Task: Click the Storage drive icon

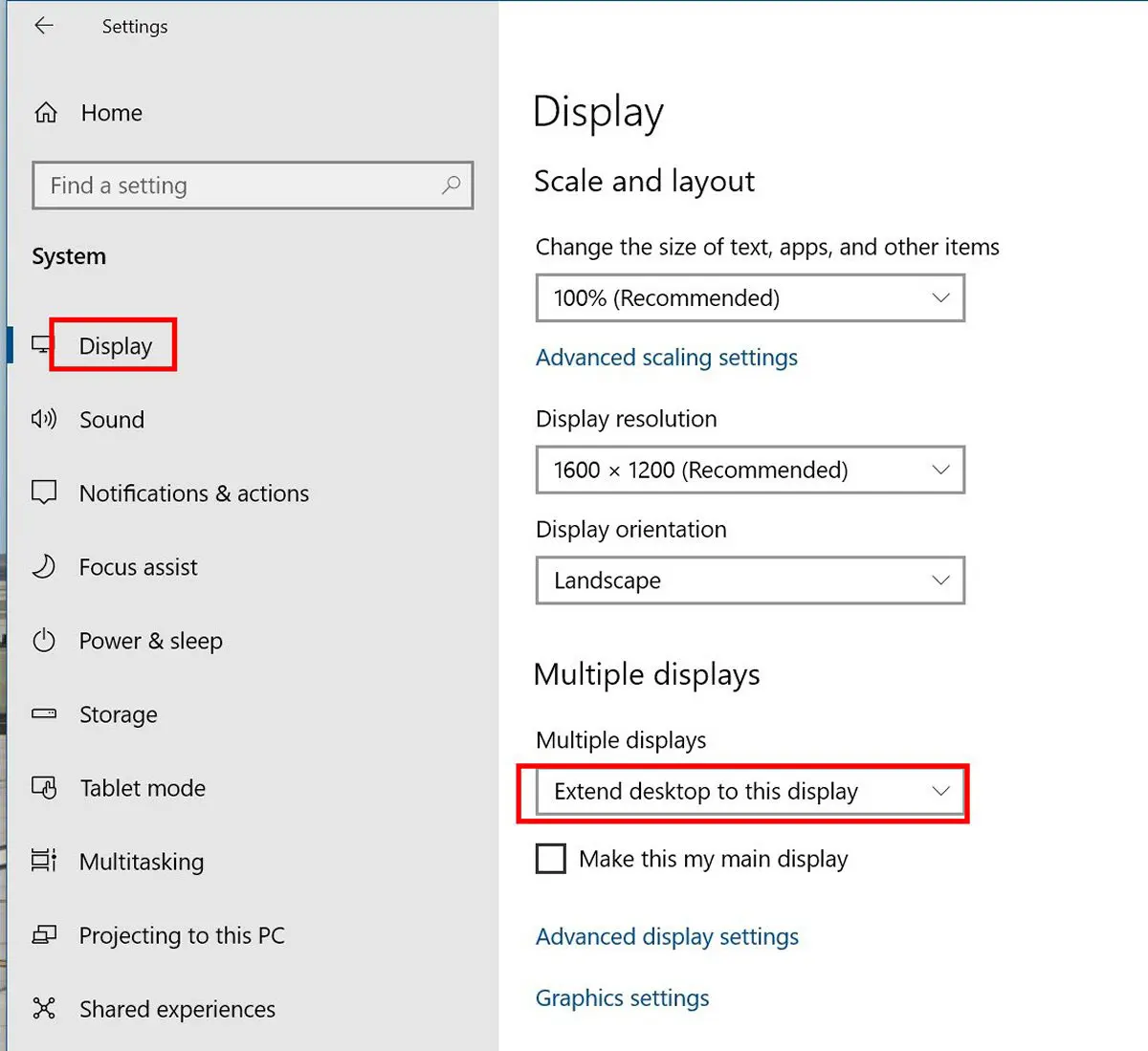Action: (44, 713)
